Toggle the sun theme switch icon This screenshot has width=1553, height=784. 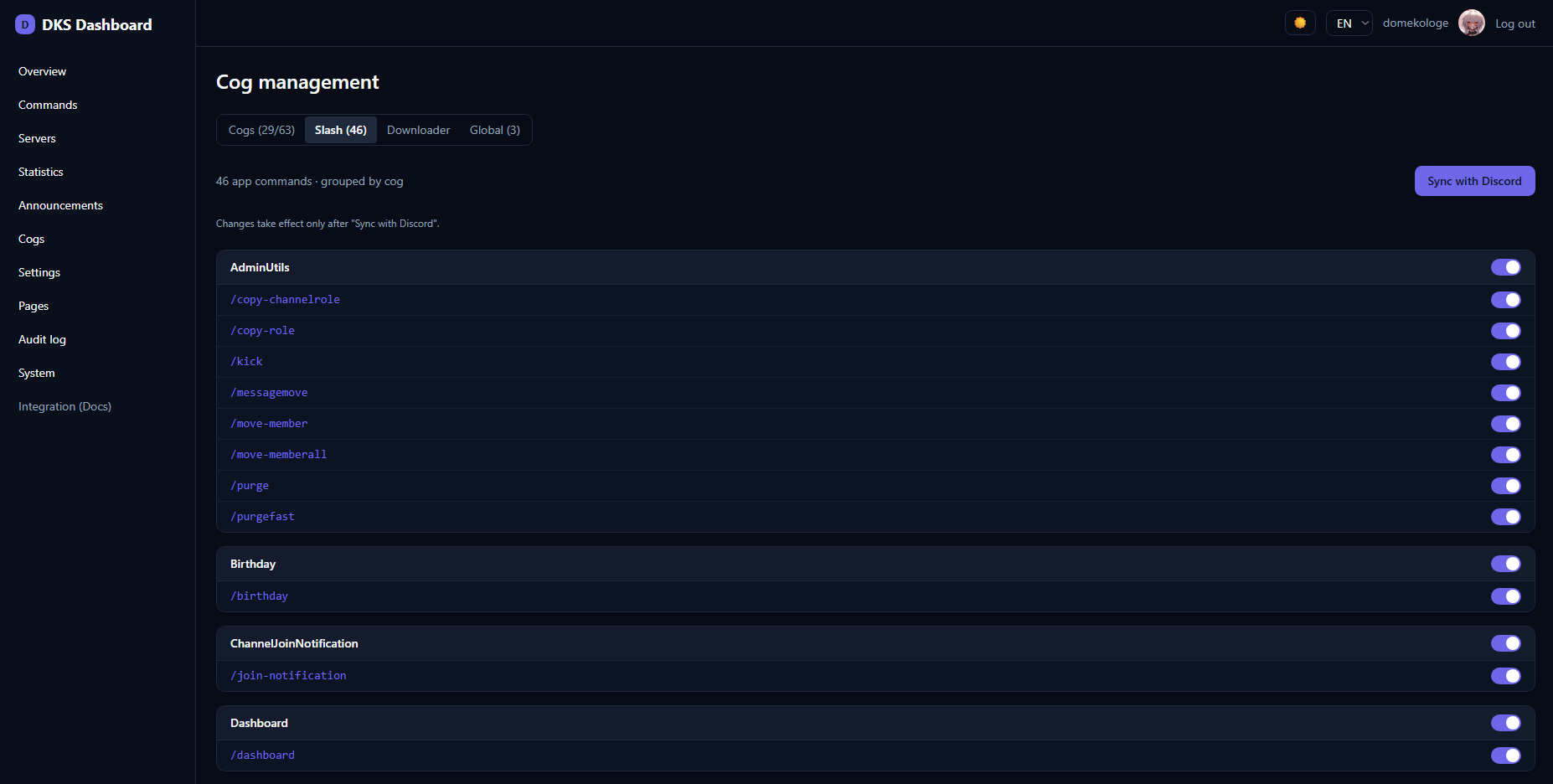[1300, 23]
